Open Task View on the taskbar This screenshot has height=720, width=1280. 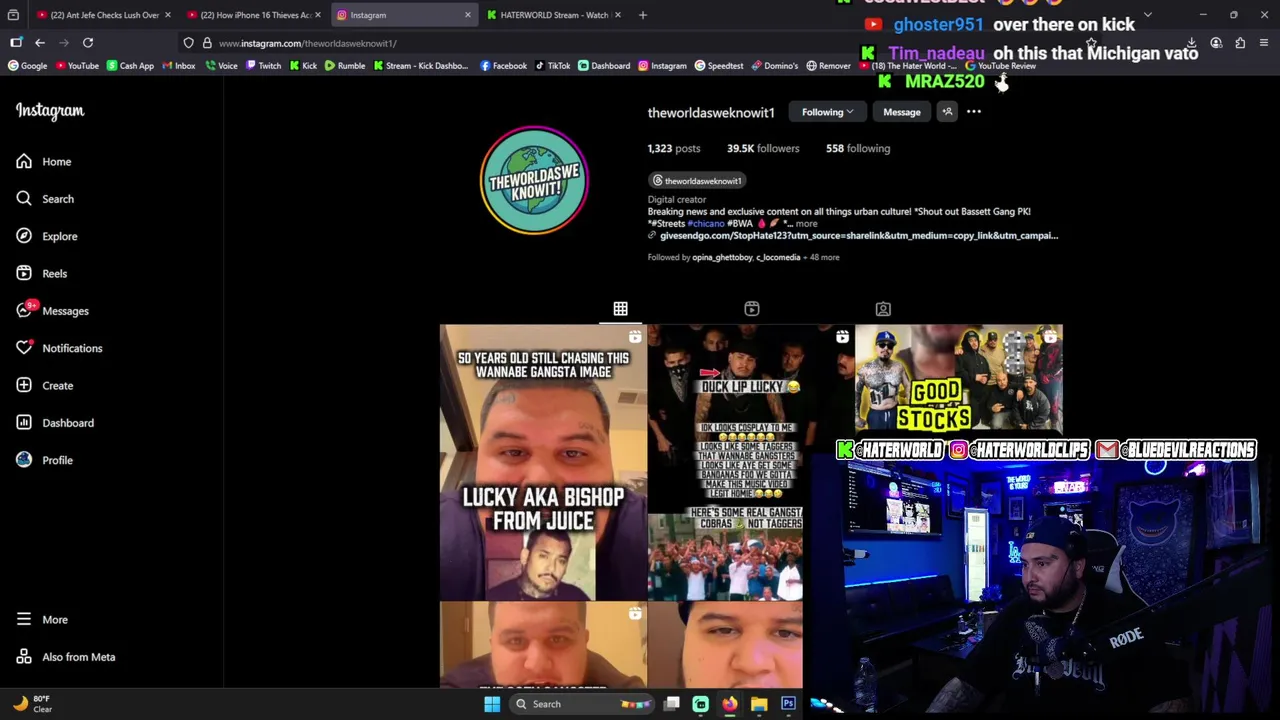(x=672, y=704)
